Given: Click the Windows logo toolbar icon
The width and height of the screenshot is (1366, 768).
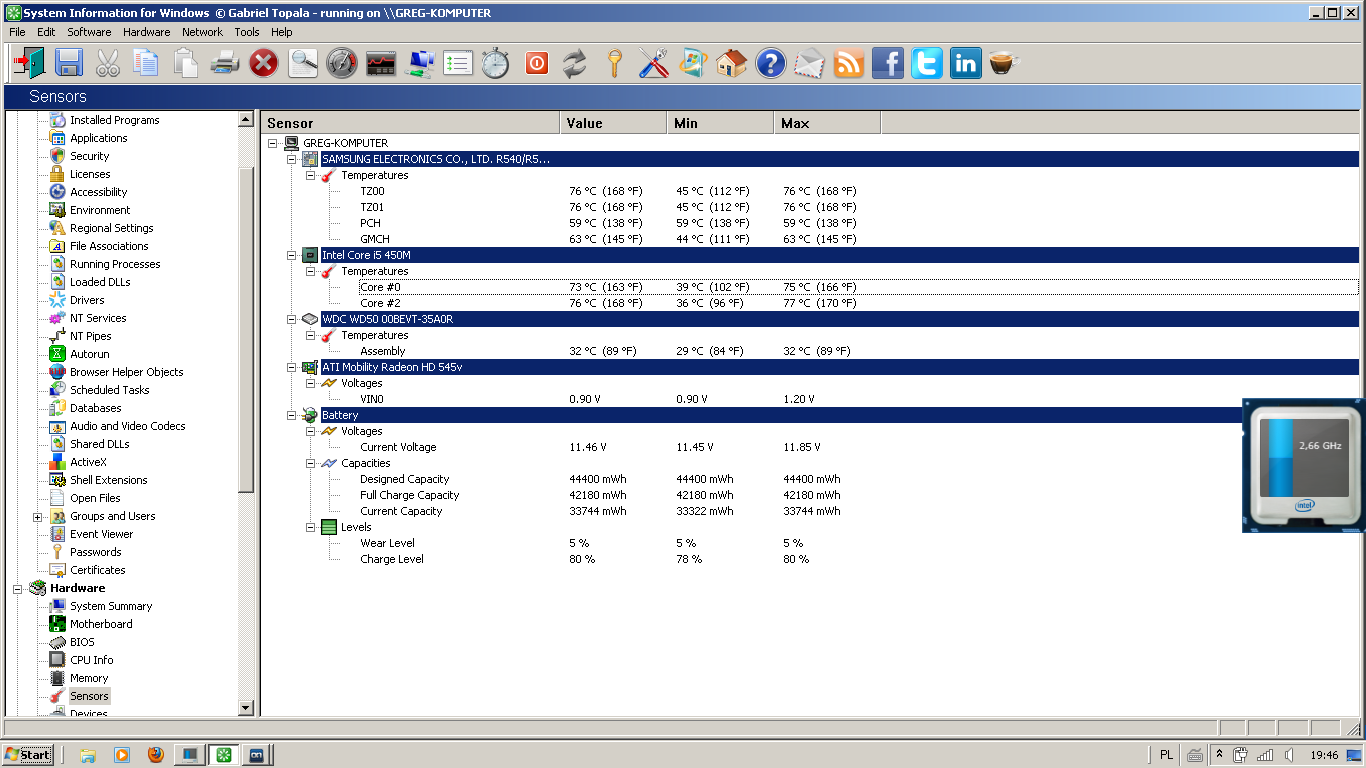Looking at the screenshot, I should point(693,64).
